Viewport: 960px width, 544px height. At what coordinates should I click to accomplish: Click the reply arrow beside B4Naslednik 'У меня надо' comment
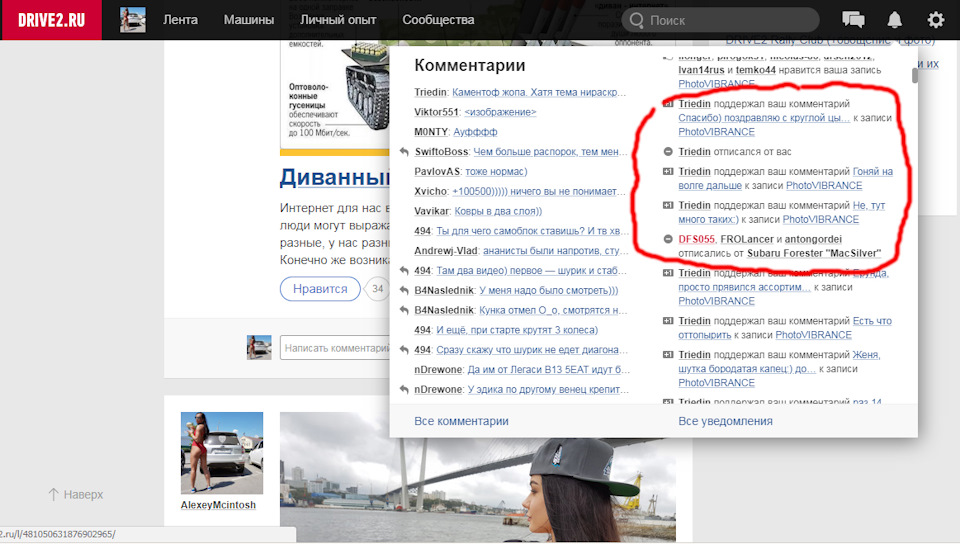click(403, 290)
